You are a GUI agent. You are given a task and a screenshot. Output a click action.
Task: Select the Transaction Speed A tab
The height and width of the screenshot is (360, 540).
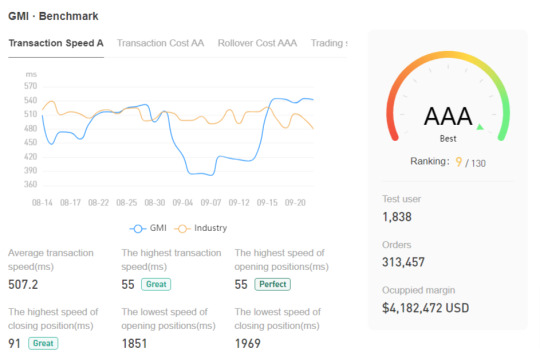[x=56, y=43]
